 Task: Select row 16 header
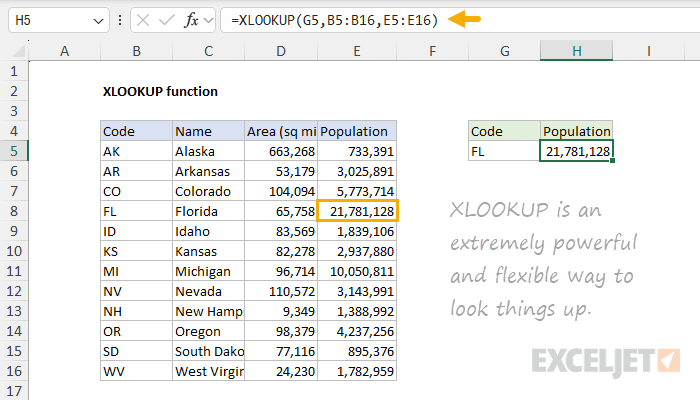(14, 371)
